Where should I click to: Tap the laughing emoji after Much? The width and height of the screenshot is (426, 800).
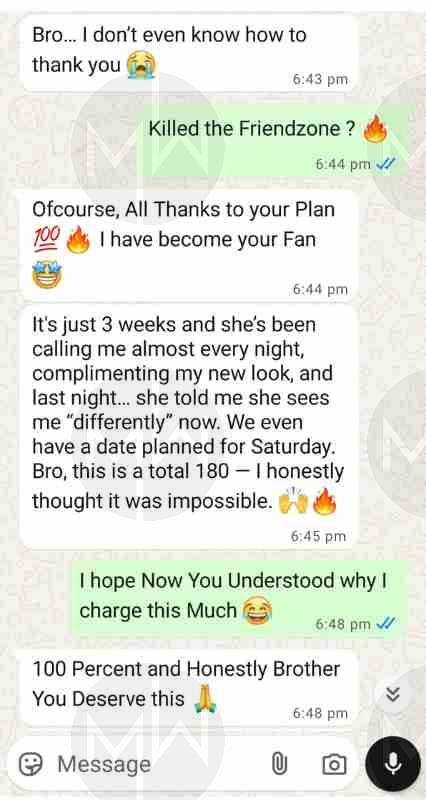(x=257, y=612)
